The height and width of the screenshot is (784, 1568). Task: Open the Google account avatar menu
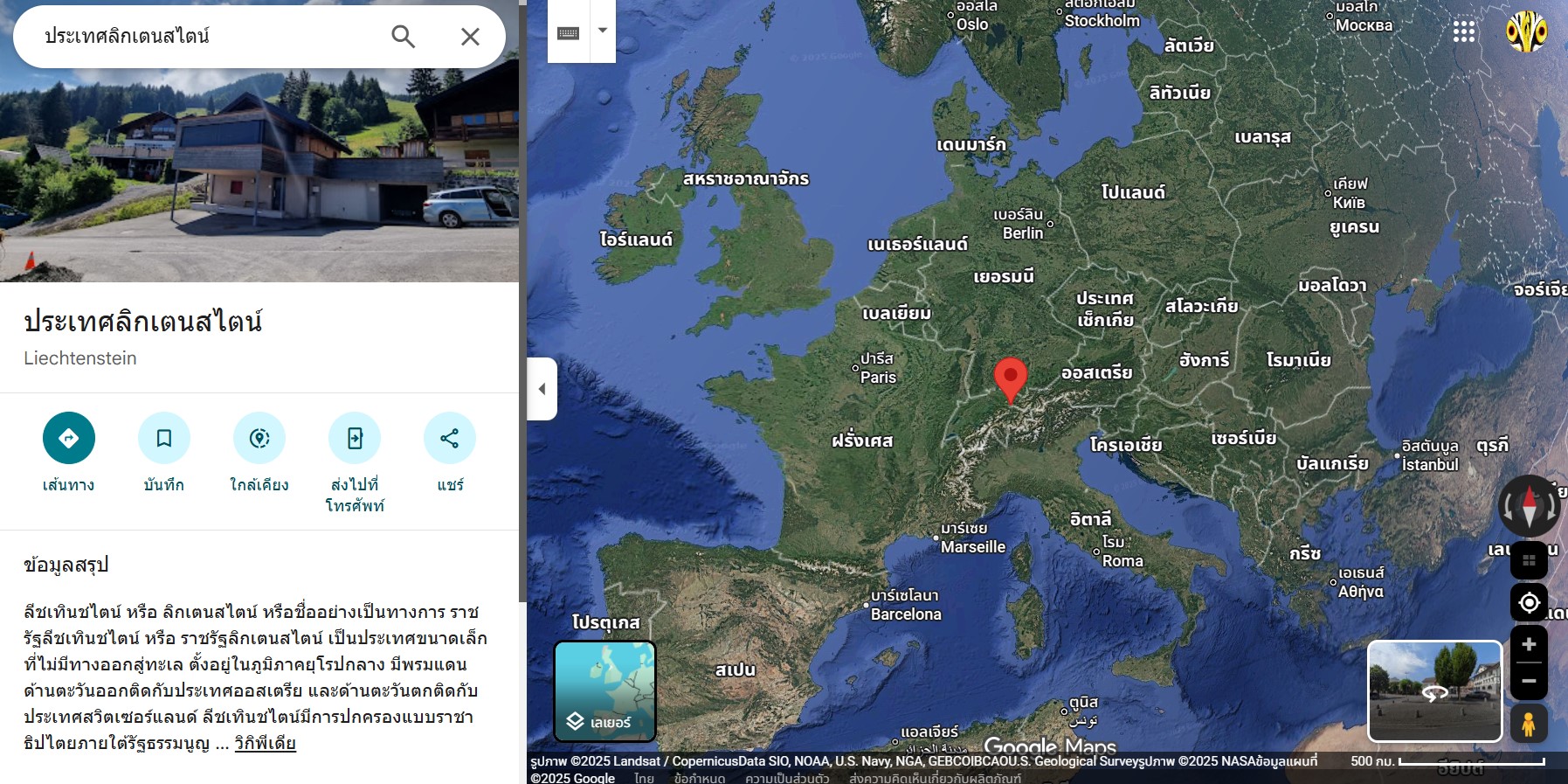click(1527, 32)
